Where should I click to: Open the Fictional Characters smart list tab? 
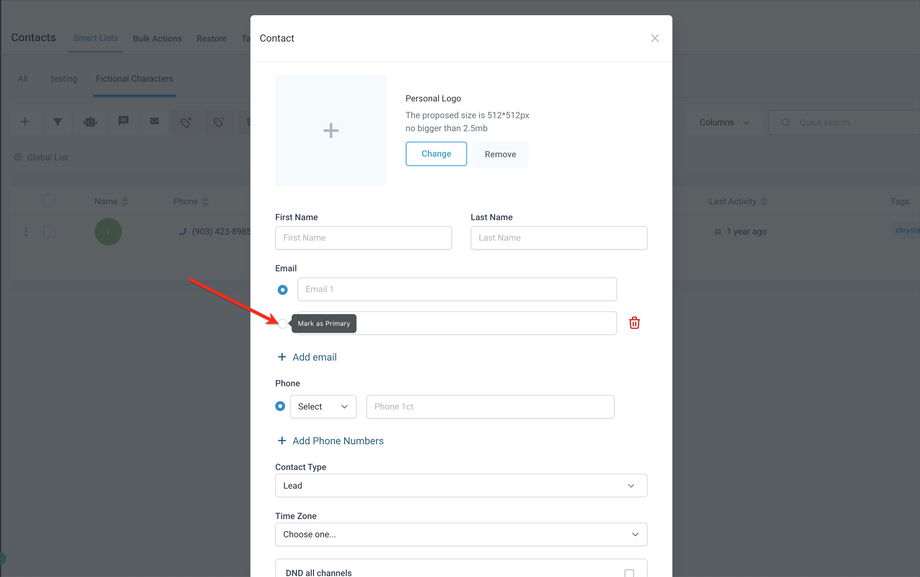click(x=134, y=79)
